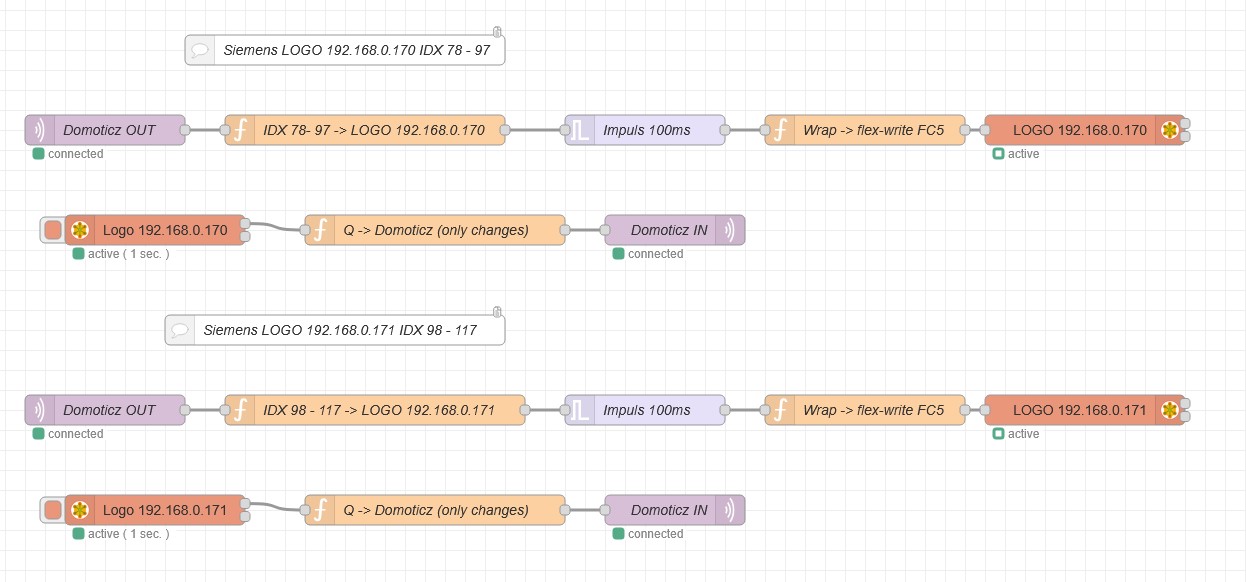Click the active status indicator under LOGO 192.168.0.170 write node
Screen dimensions: 1246x582
point(998,154)
